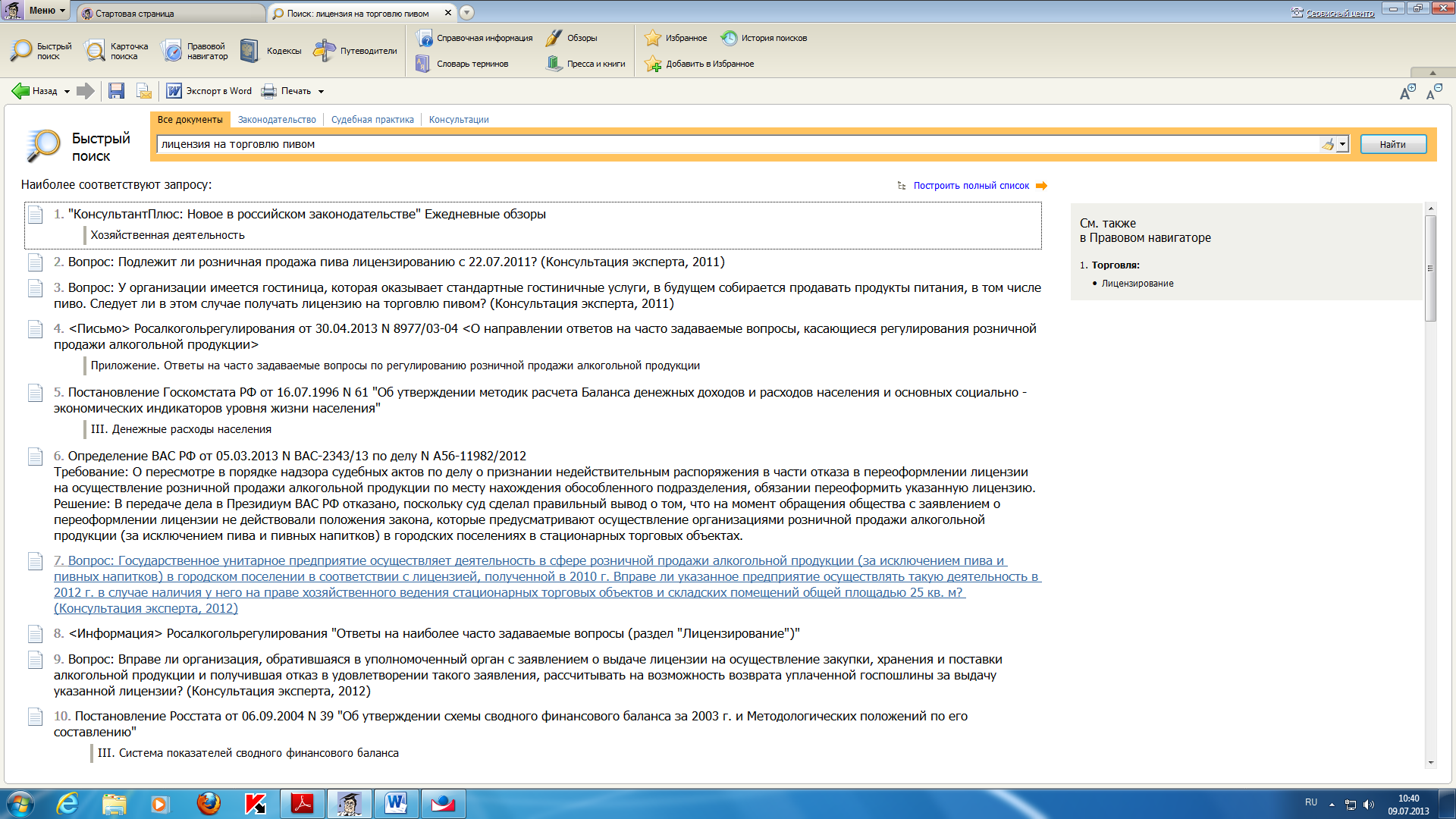Export results with Экспорт в Word
Screen dimensions: 1456x819
pos(209,91)
